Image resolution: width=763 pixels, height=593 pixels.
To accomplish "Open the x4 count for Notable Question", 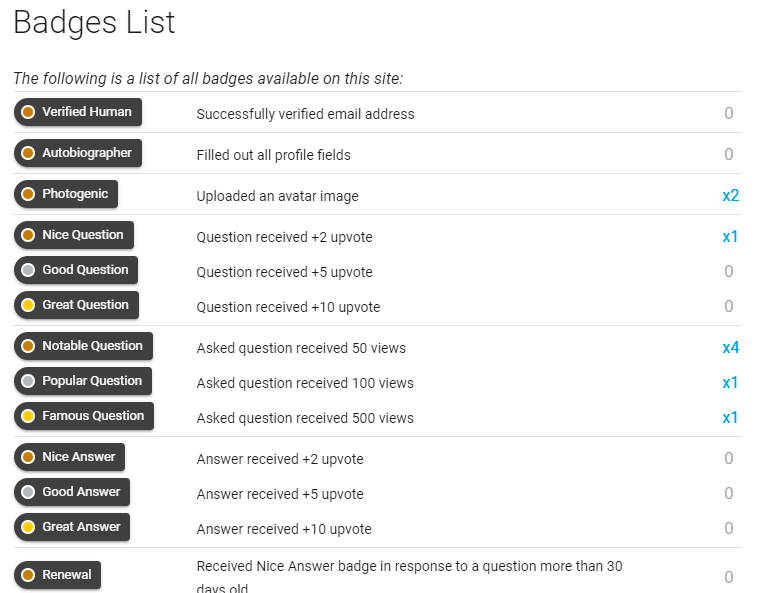I will [x=730, y=347].
